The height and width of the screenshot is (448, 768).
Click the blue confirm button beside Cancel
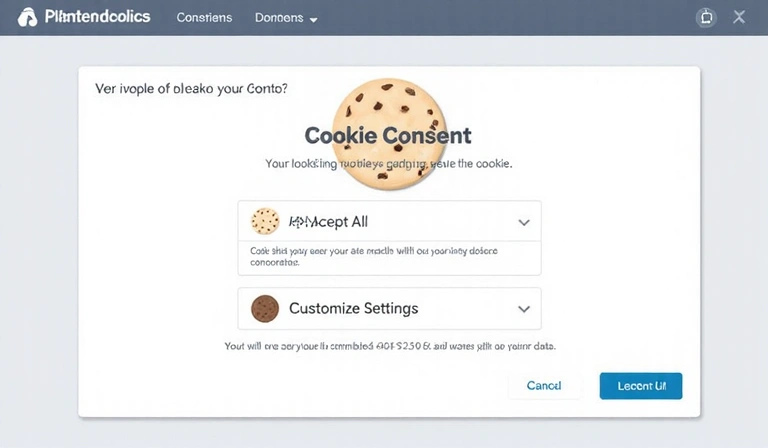(x=640, y=385)
